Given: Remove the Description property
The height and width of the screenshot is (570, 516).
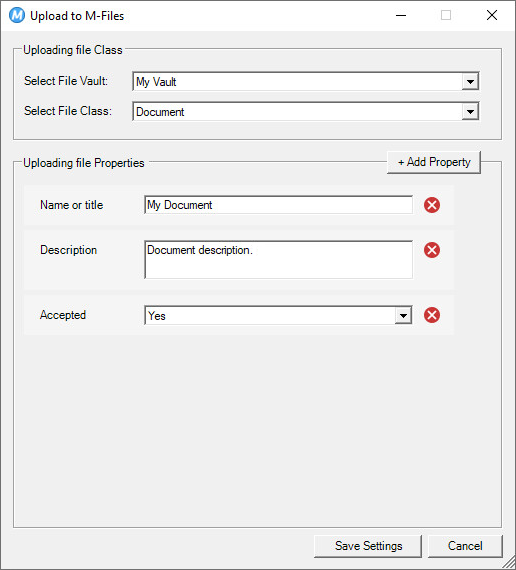Looking at the screenshot, I should tap(432, 250).
